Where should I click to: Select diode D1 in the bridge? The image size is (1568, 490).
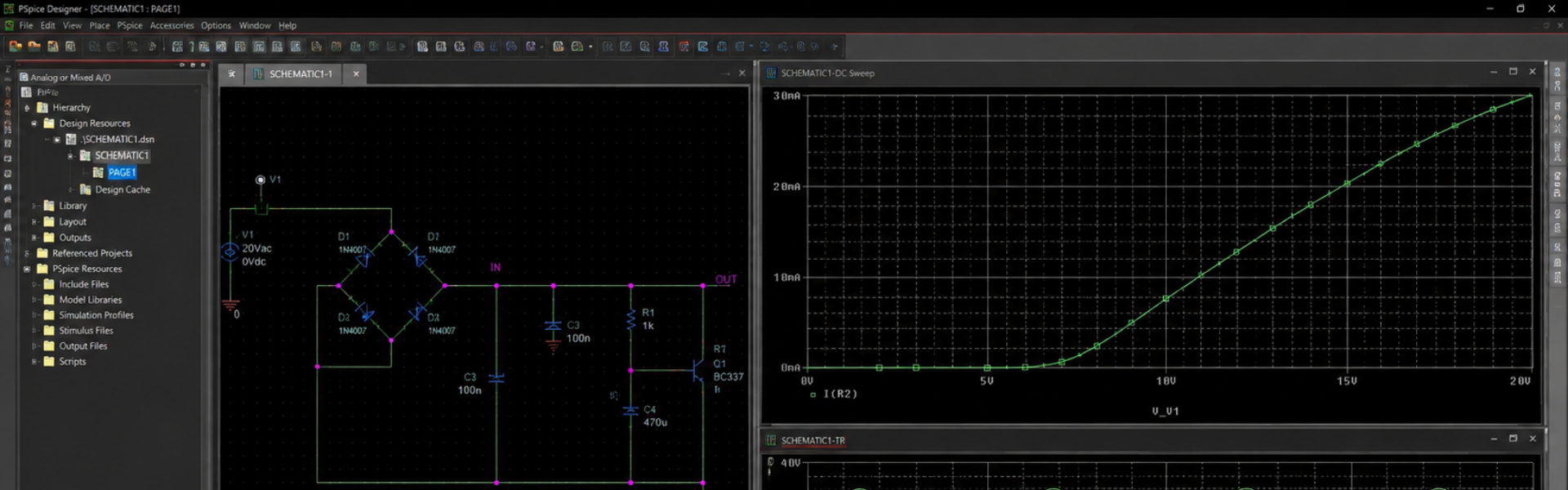pos(364,260)
